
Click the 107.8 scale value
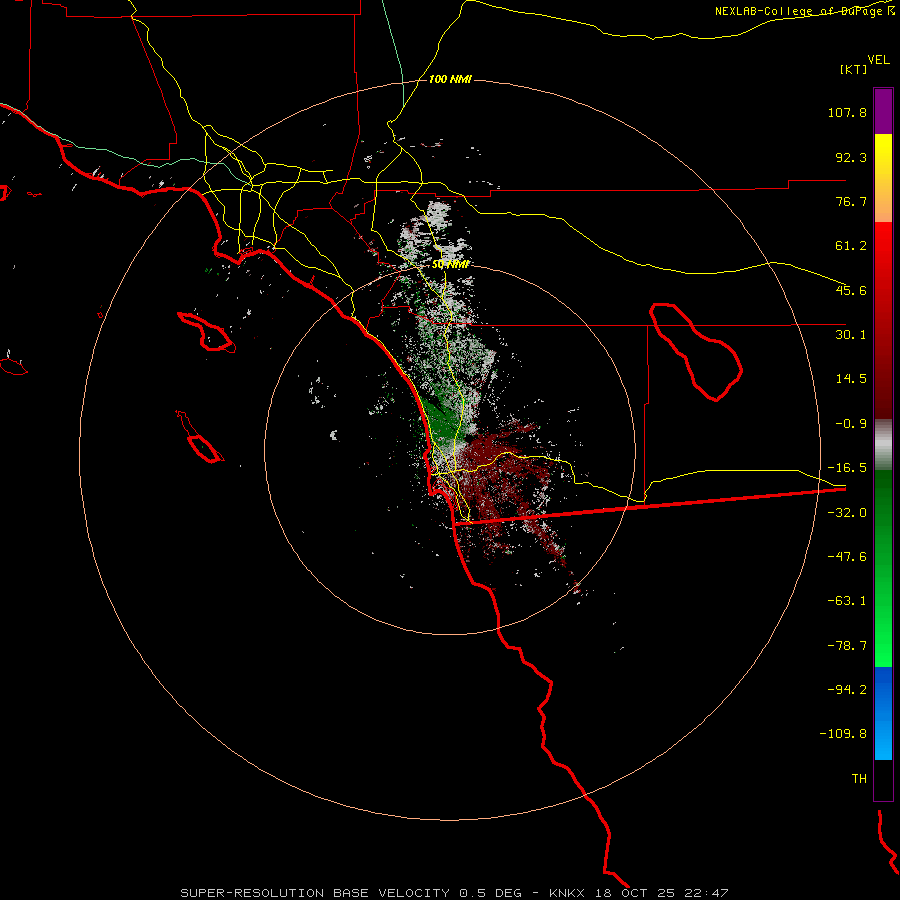point(847,112)
